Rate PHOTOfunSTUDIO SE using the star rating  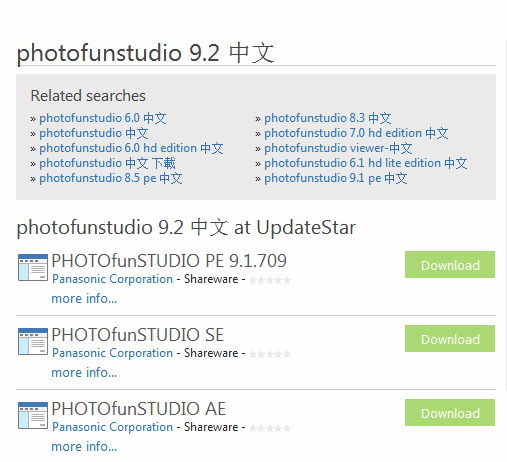click(x=270, y=354)
